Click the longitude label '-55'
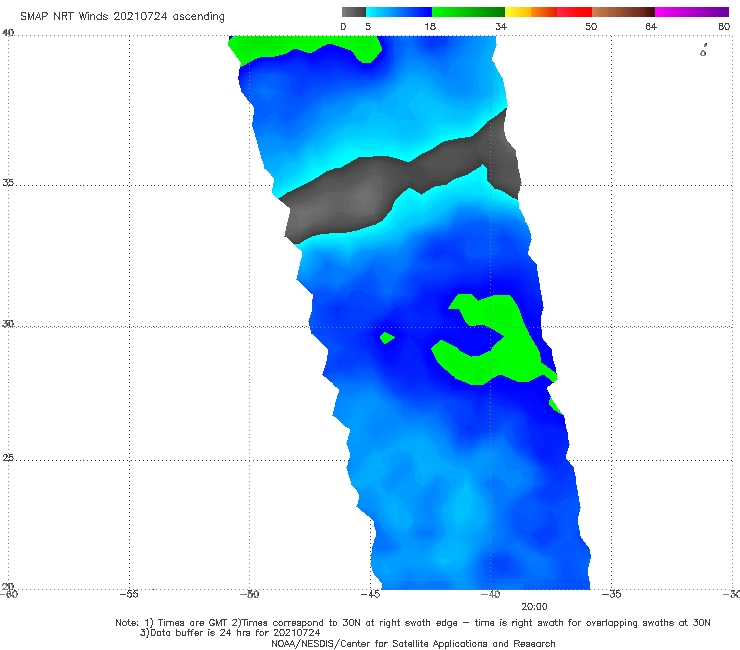740x650 pixels. click(129, 594)
